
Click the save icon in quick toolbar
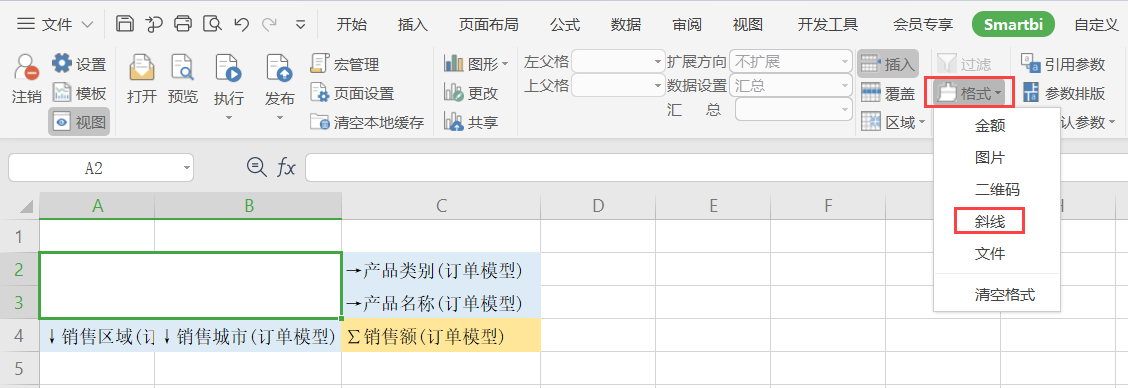[x=124, y=24]
